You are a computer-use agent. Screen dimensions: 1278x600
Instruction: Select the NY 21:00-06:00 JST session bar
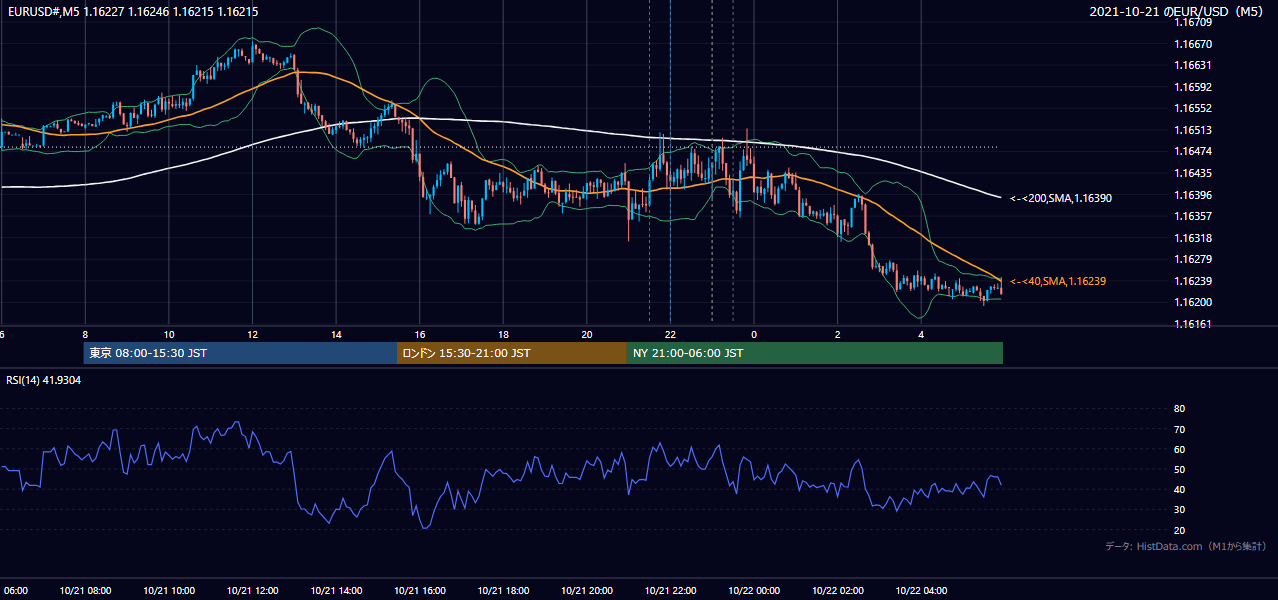(x=815, y=353)
